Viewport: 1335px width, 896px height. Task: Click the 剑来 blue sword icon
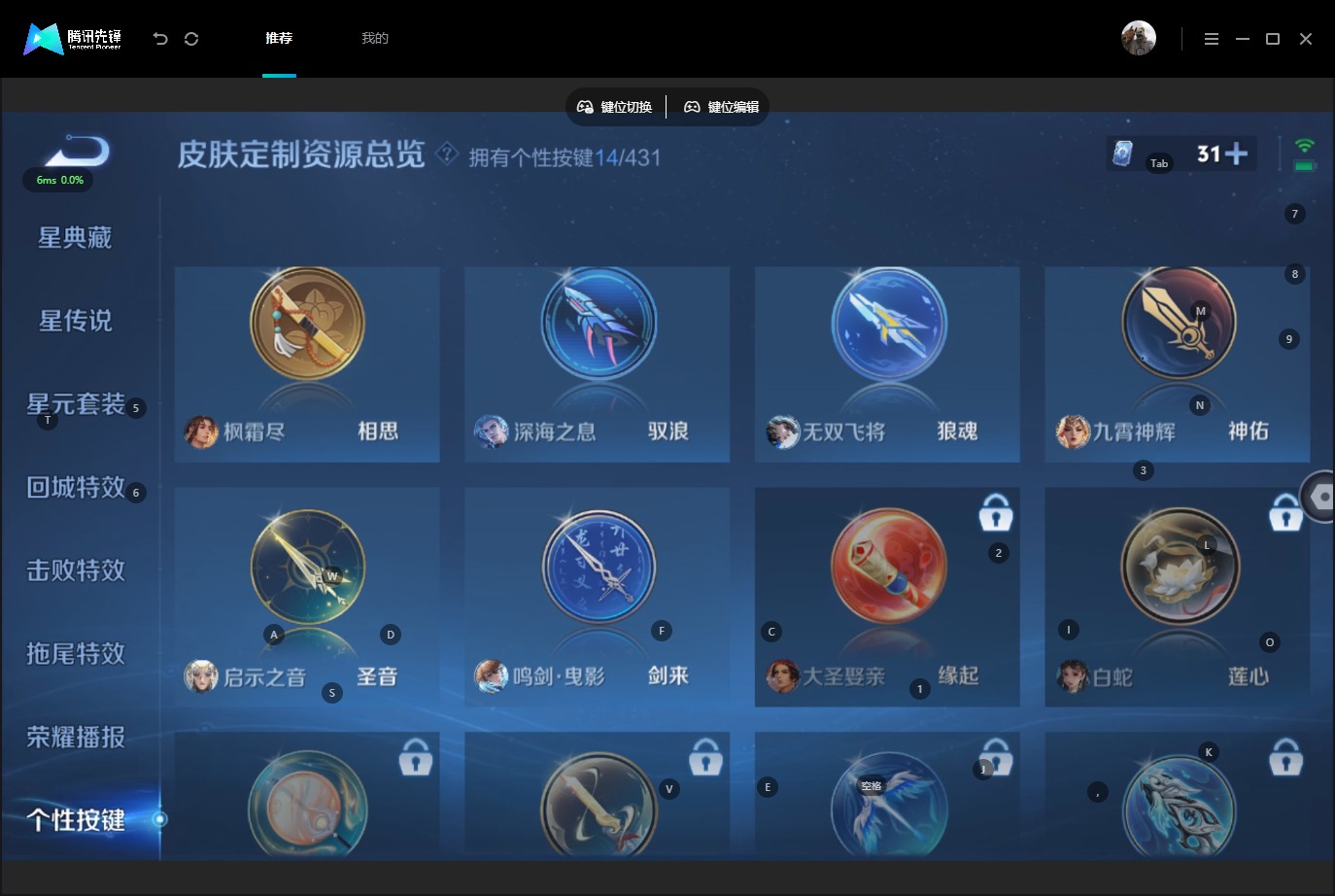[599, 567]
